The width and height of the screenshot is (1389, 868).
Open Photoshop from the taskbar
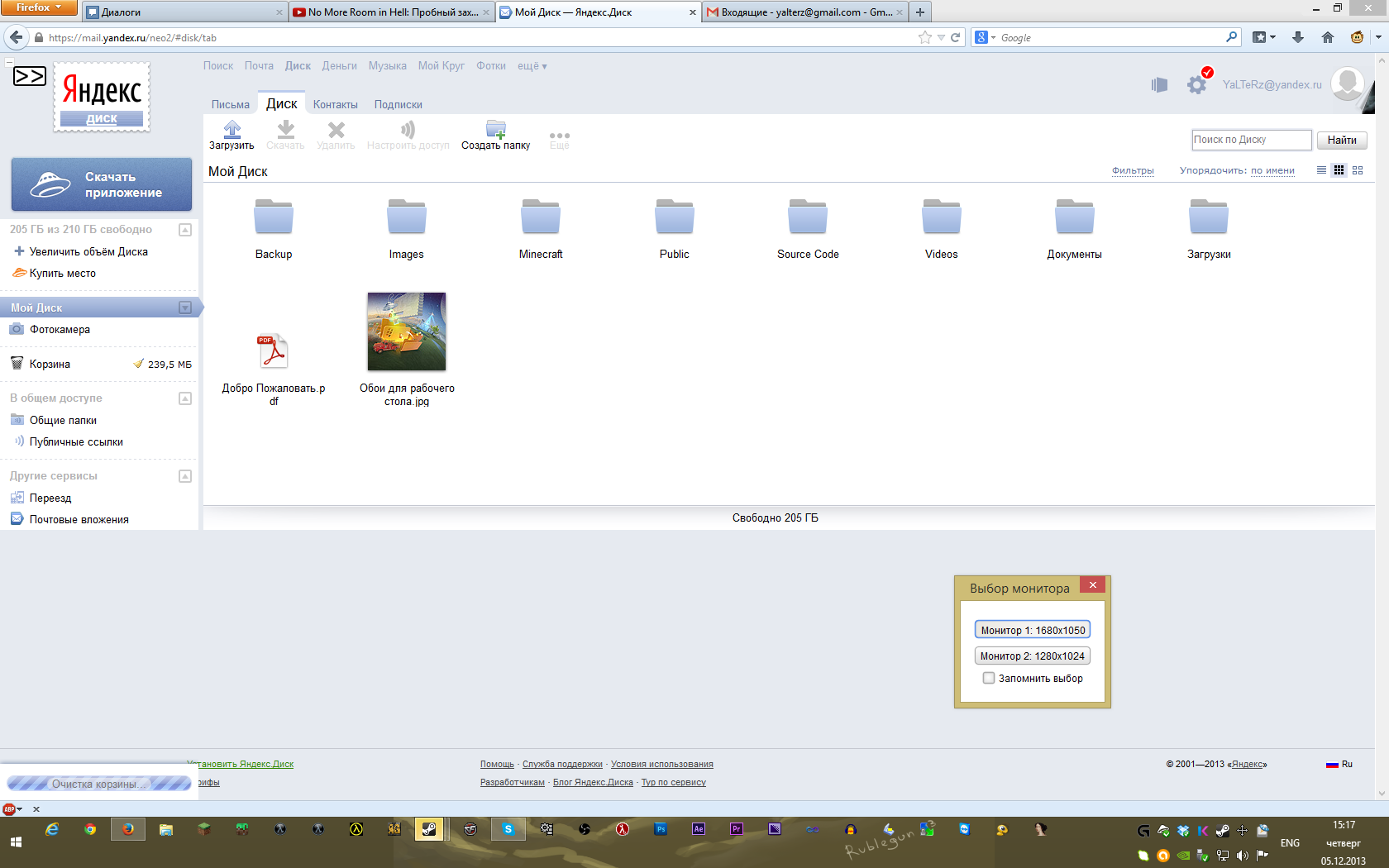(x=661, y=829)
